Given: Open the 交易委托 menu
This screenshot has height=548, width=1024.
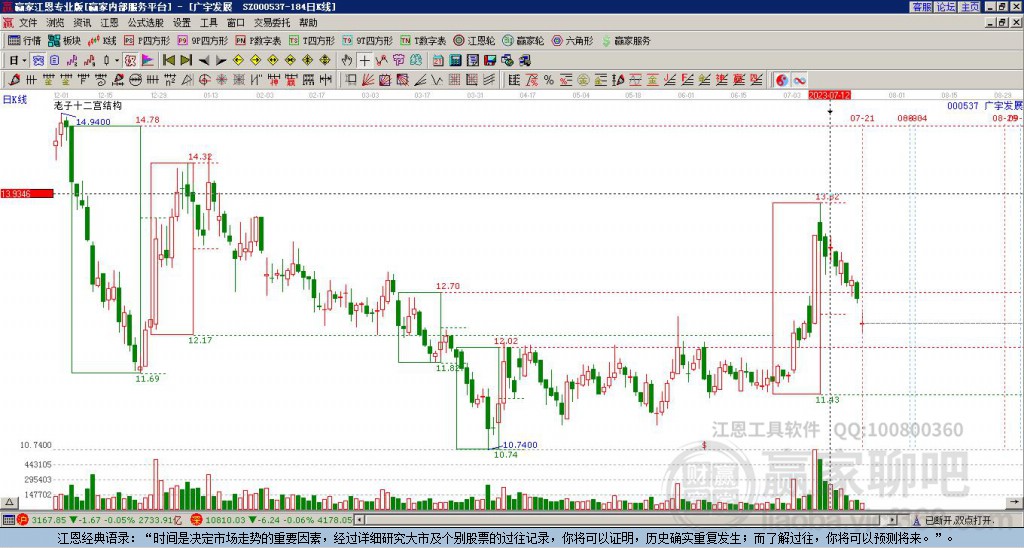Looking at the screenshot, I should point(272,23).
